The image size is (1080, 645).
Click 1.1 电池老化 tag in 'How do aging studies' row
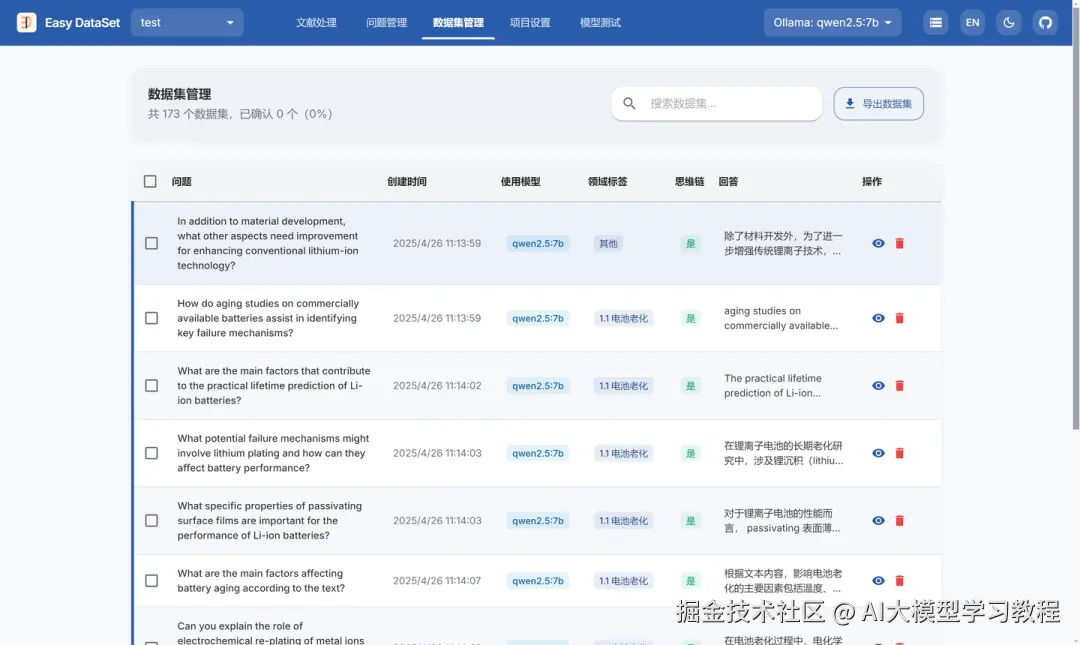pos(623,318)
